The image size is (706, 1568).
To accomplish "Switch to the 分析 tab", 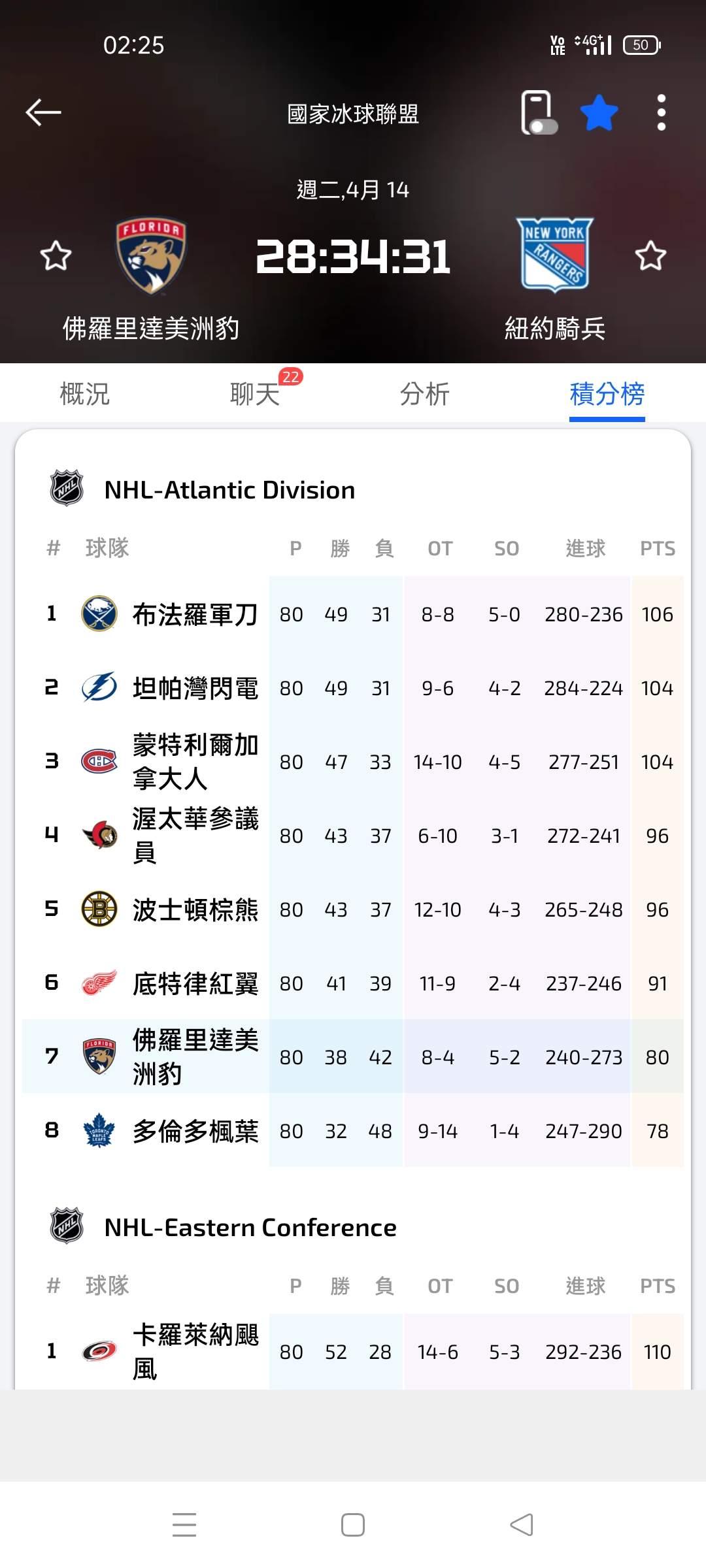I will (424, 394).
